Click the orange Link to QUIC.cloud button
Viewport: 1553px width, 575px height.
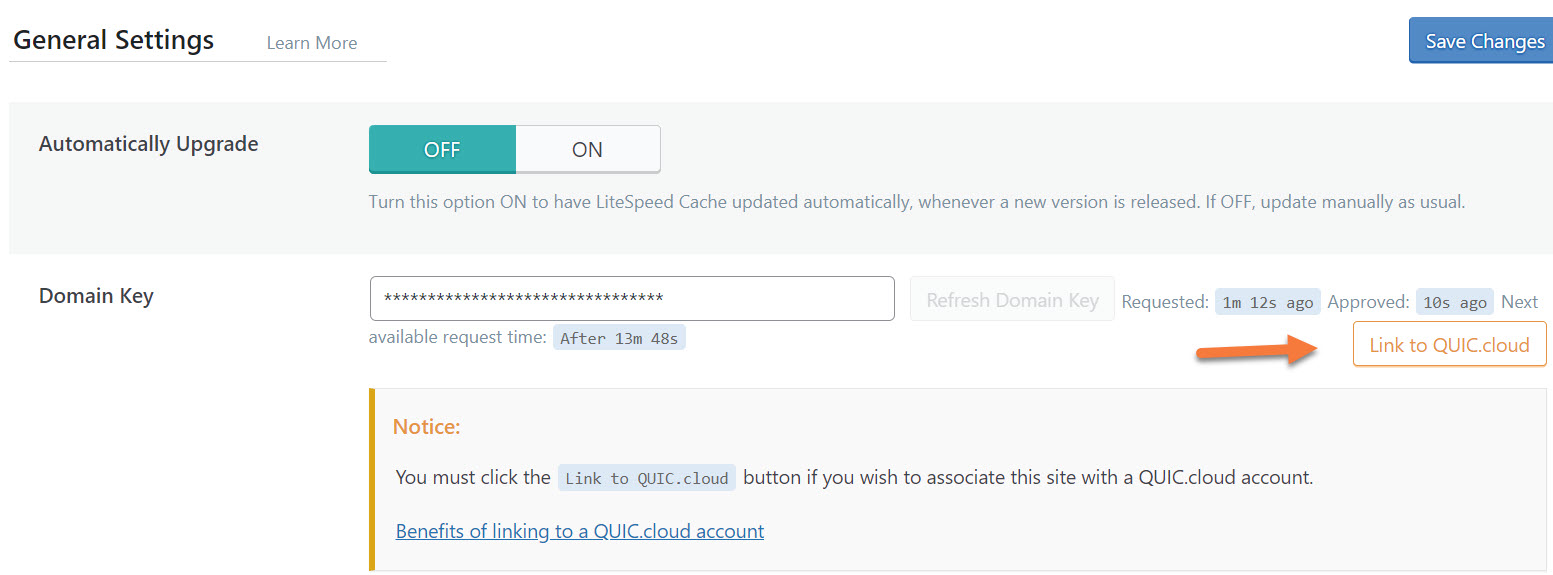pyautogui.click(x=1449, y=344)
